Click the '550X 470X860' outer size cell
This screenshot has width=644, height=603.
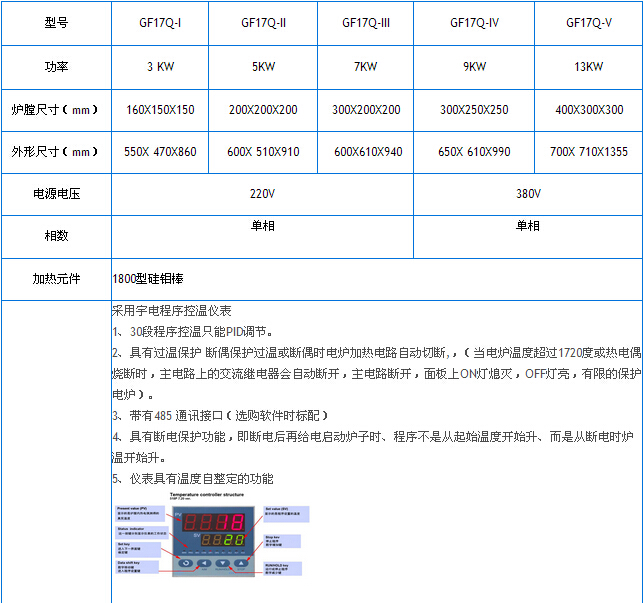(160, 152)
